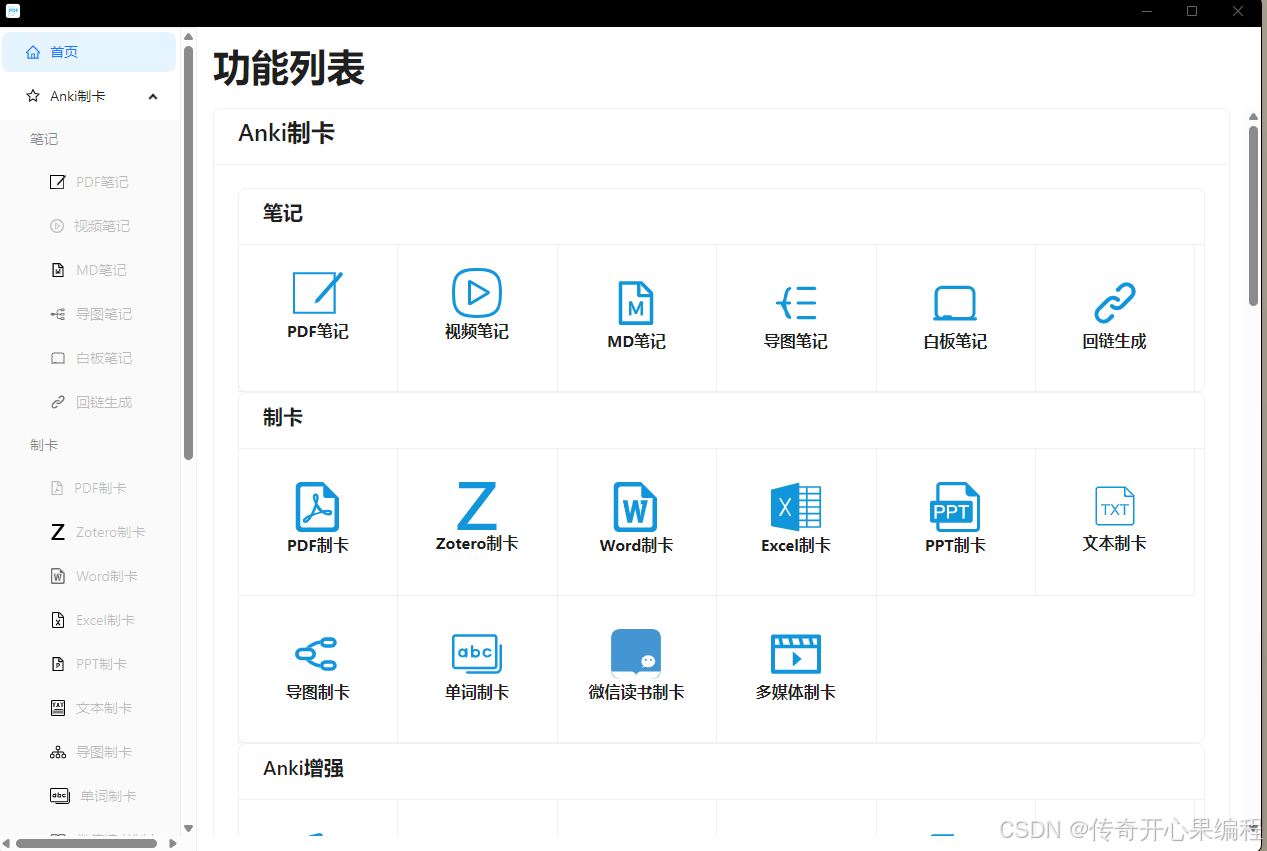Open the 白板笔记 whiteboard icon
Screen dimensions: 1267x851
pos(955,303)
